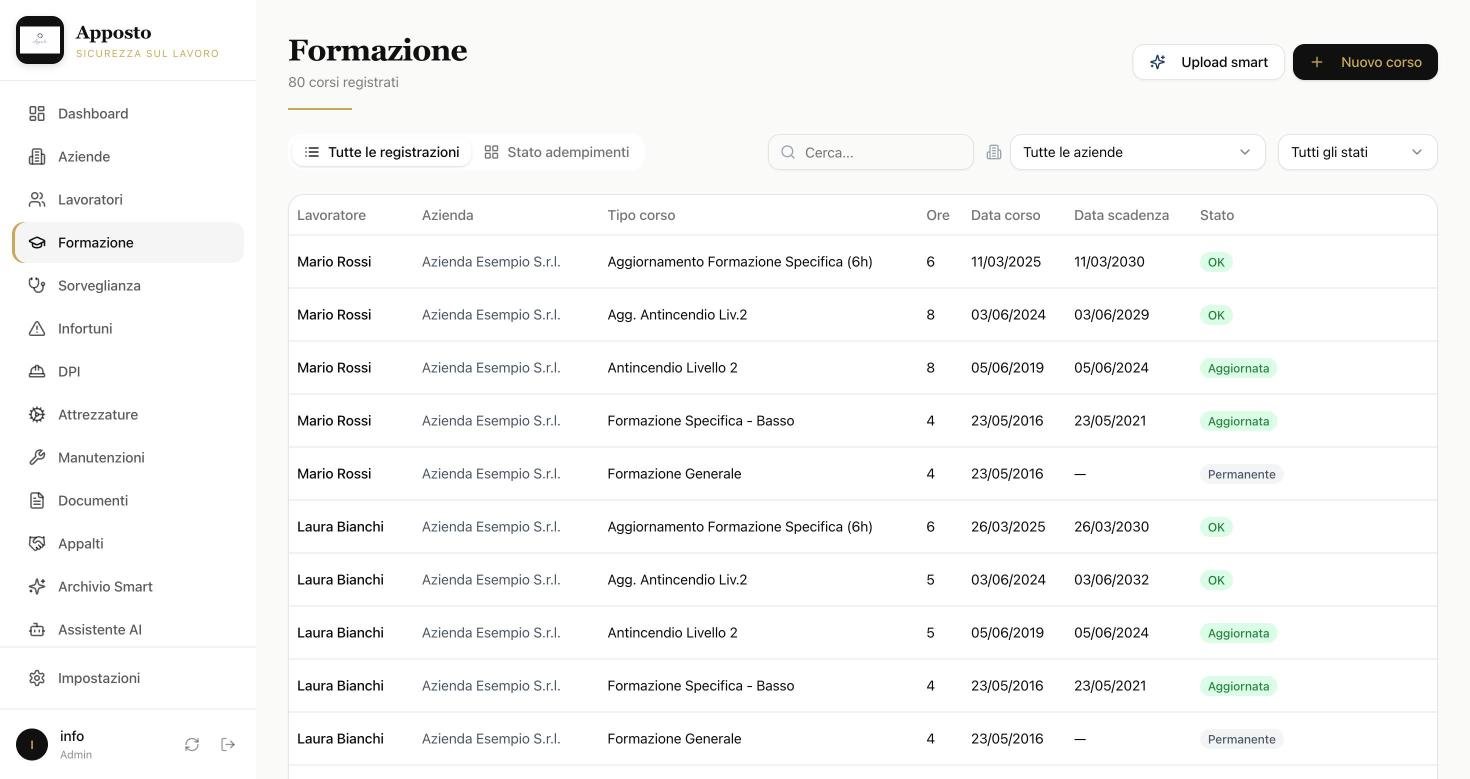Click the DPI hard hat icon

coord(37,372)
